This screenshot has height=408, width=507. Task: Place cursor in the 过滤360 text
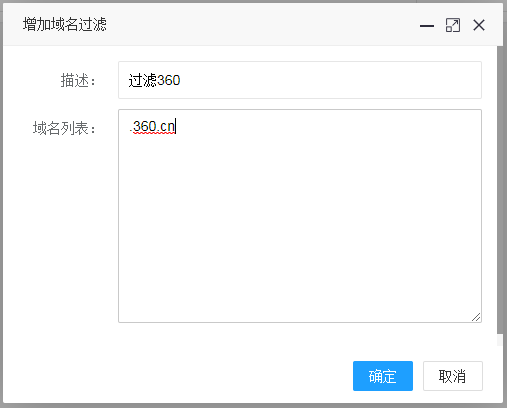tap(154, 80)
